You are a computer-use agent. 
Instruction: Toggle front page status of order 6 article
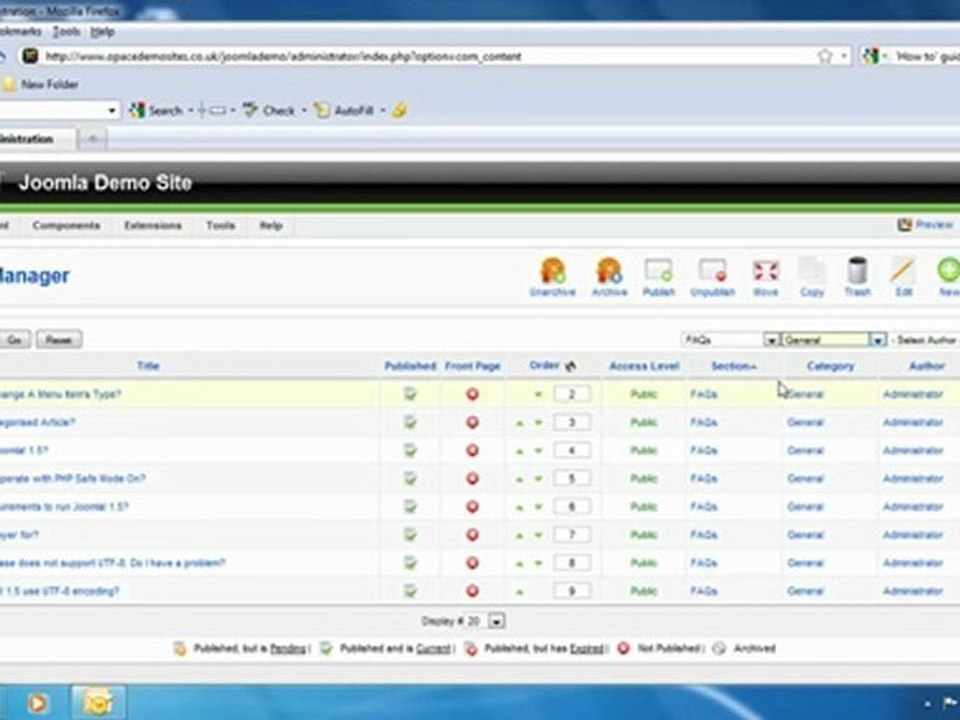[x=472, y=506]
